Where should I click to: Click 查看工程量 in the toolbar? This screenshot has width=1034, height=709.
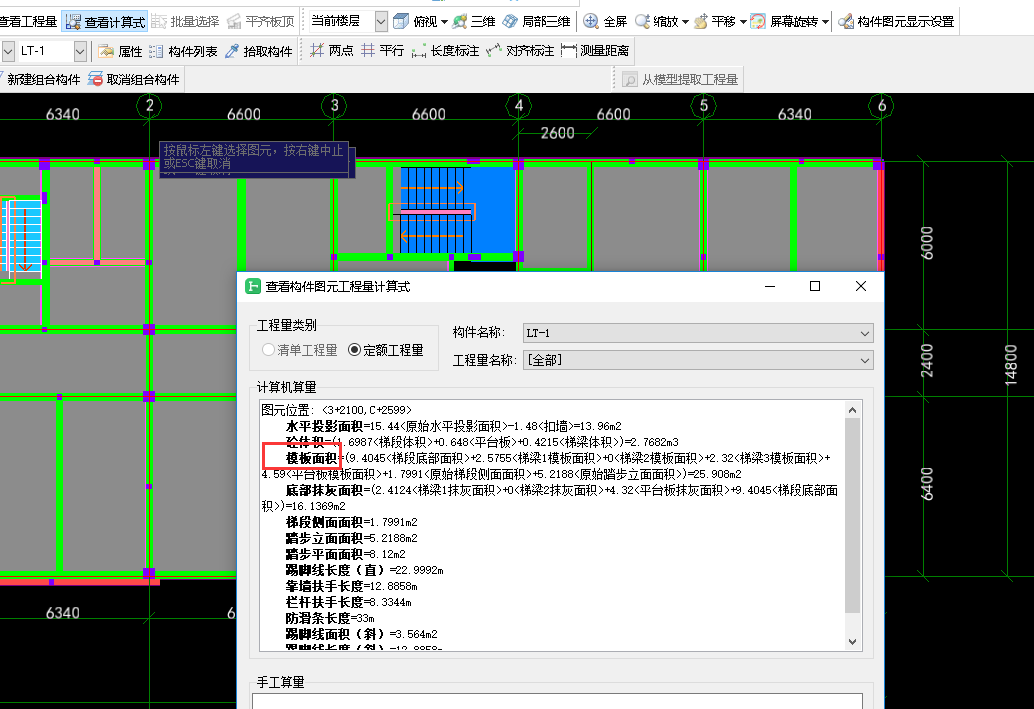tap(28, 22)
